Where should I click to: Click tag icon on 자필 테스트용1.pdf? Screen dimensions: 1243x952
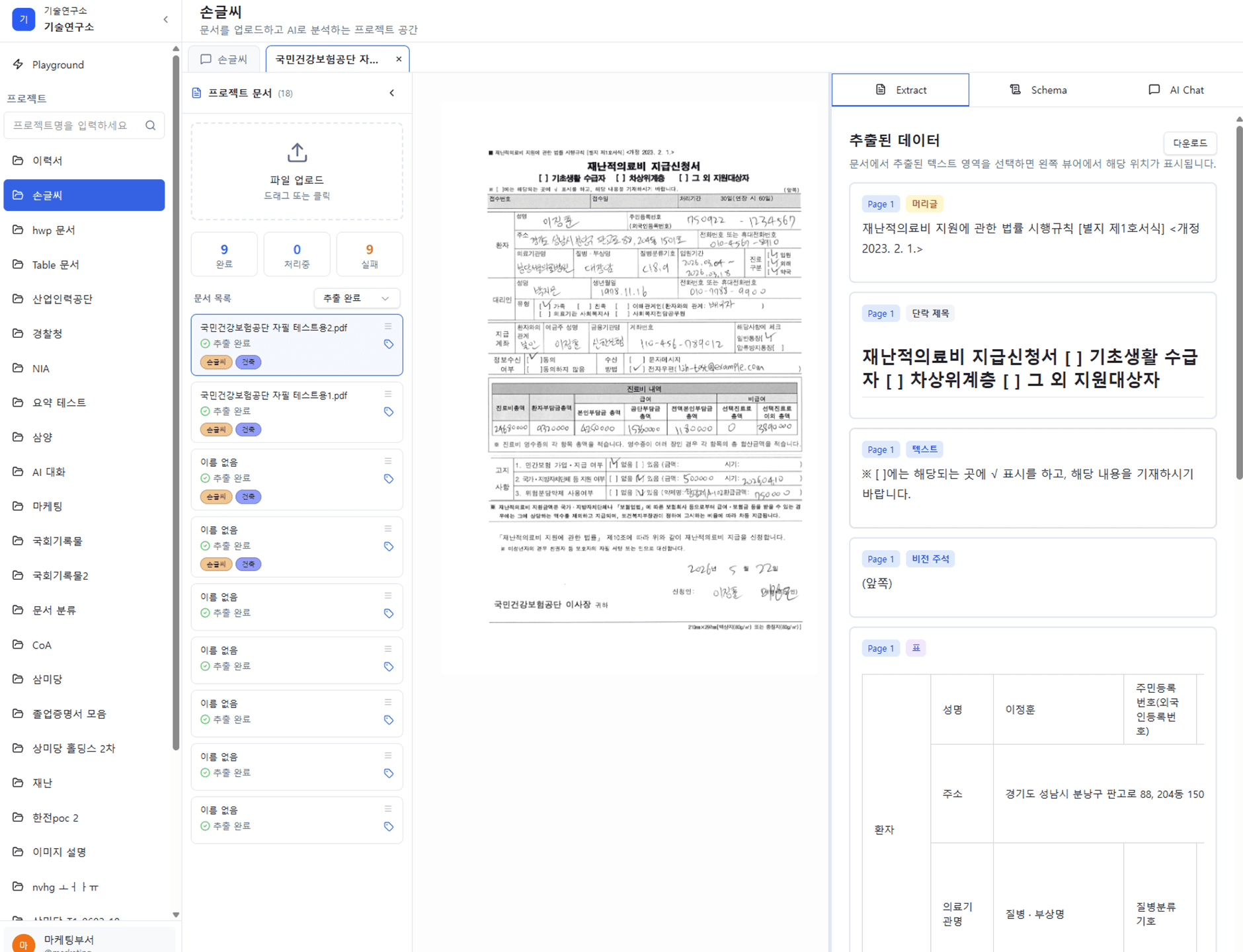click(x=389, y=411)
